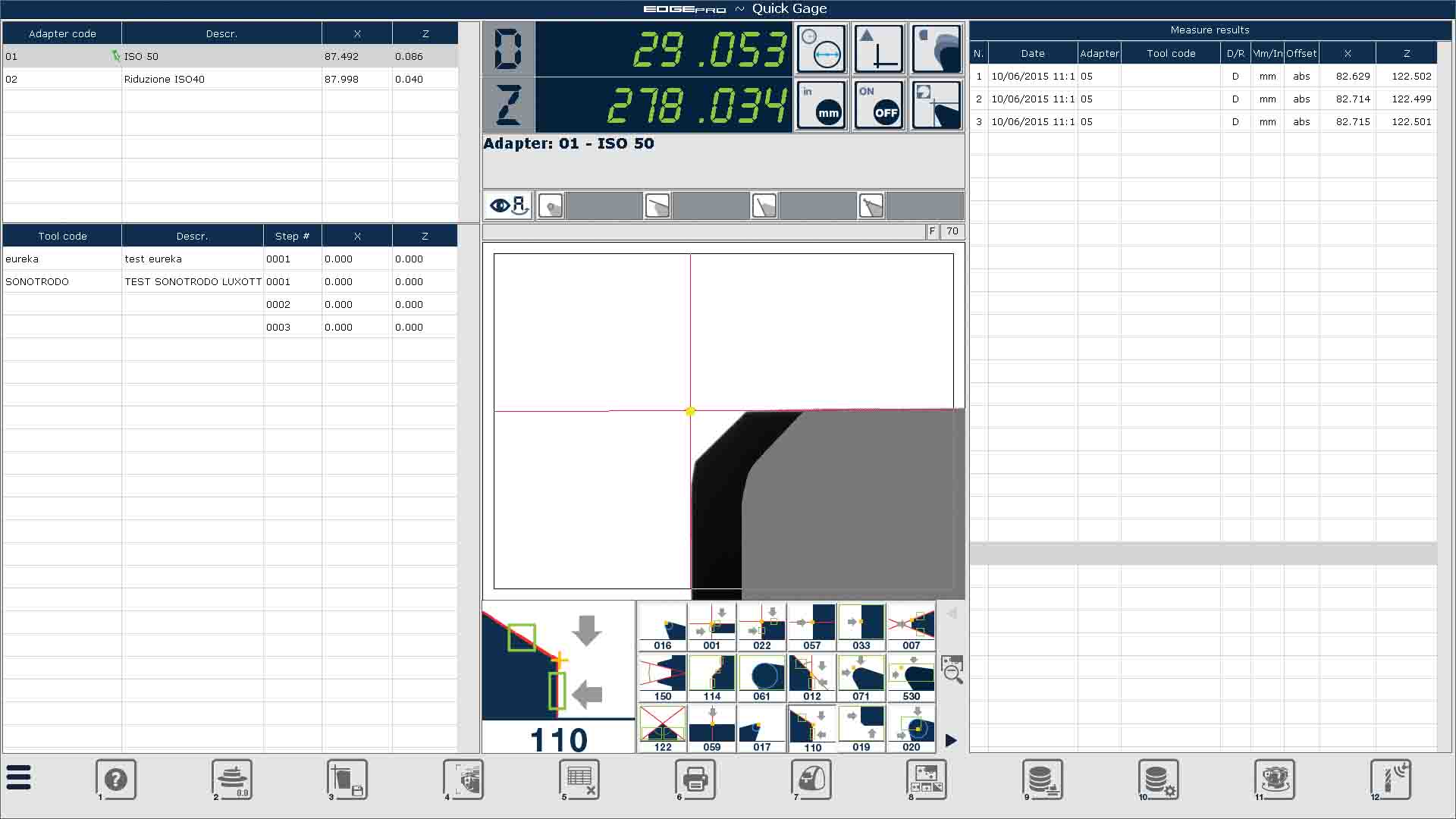
Task: Click the Tool code column header
Action: (62, 236)
